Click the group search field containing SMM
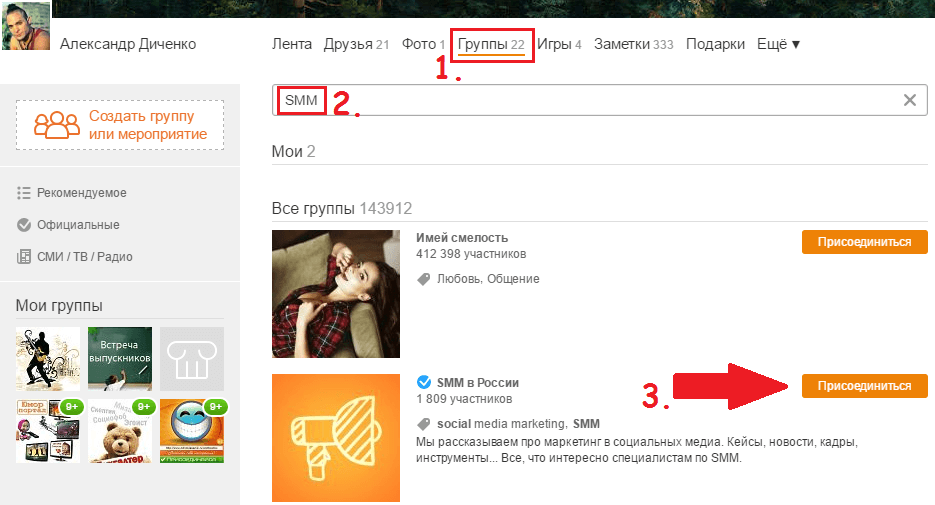The height and width of the screenshot is (505, 935). click(x=599, y=100)
